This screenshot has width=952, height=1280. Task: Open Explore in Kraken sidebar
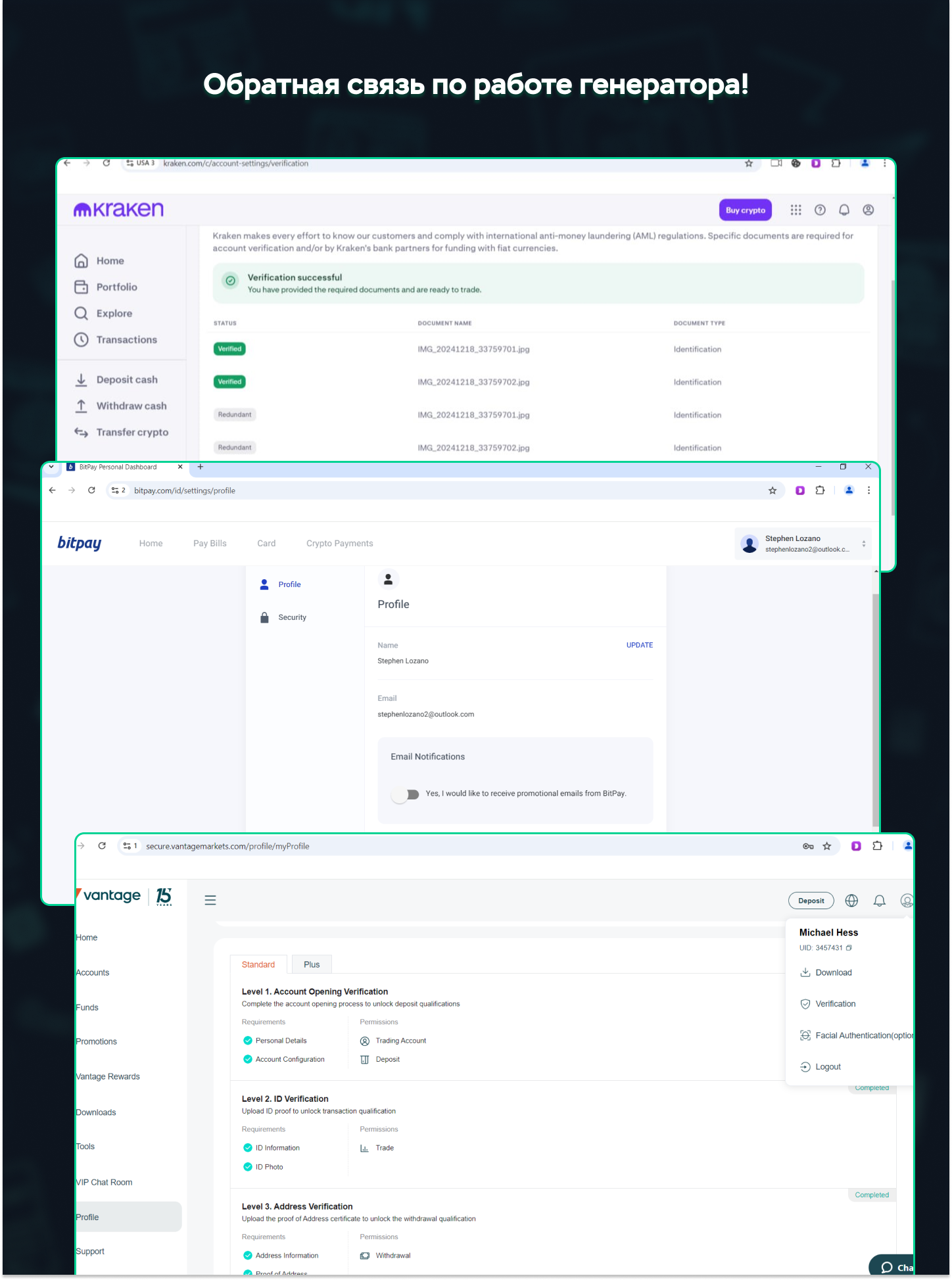(103, 314)
